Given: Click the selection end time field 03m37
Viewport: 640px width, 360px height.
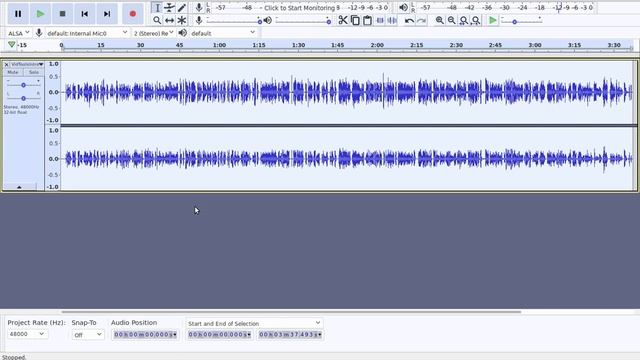Looking at the screenshot, I should tap(290, 335).
